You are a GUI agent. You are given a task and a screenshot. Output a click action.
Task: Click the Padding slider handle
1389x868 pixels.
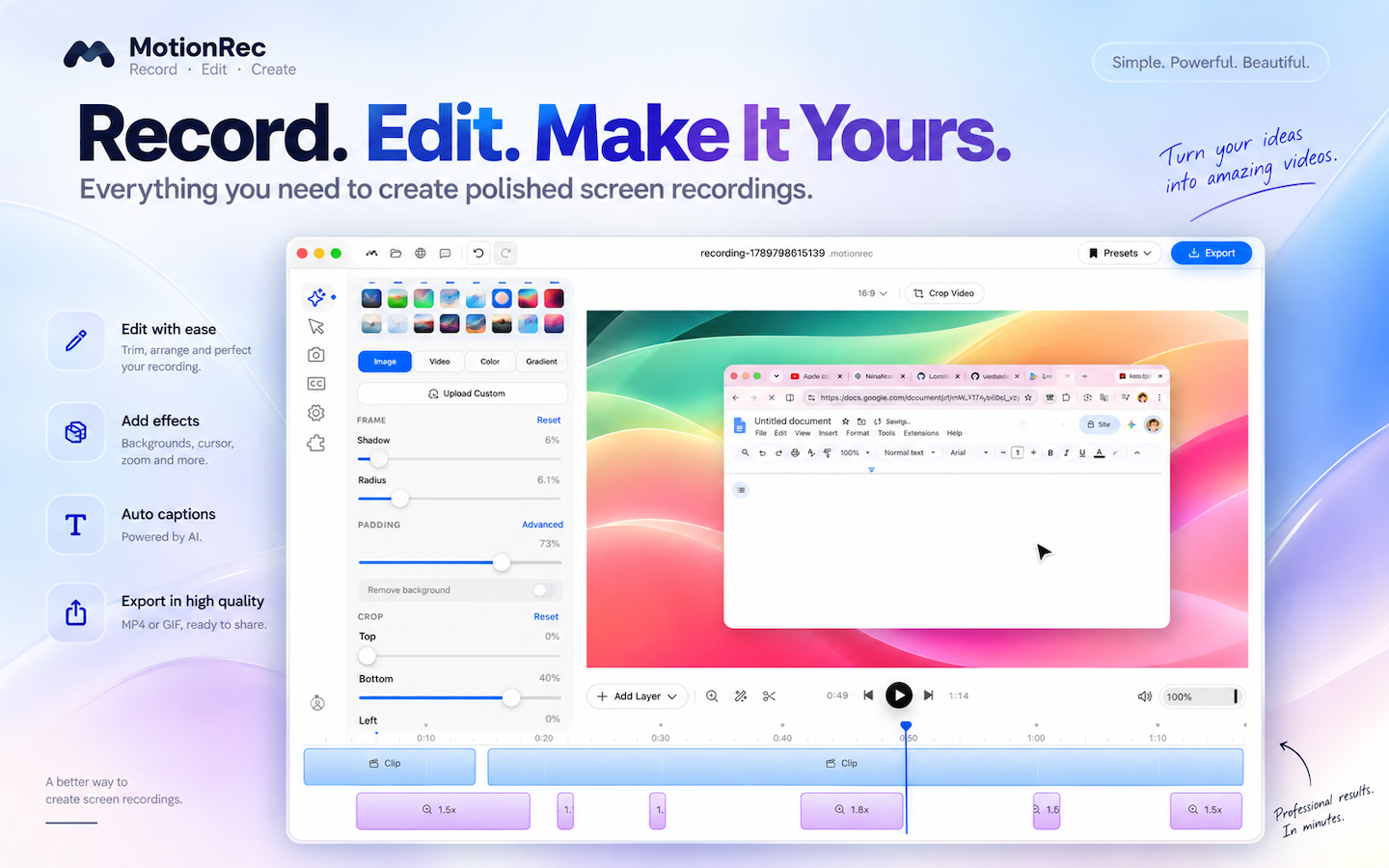(502, 562)
